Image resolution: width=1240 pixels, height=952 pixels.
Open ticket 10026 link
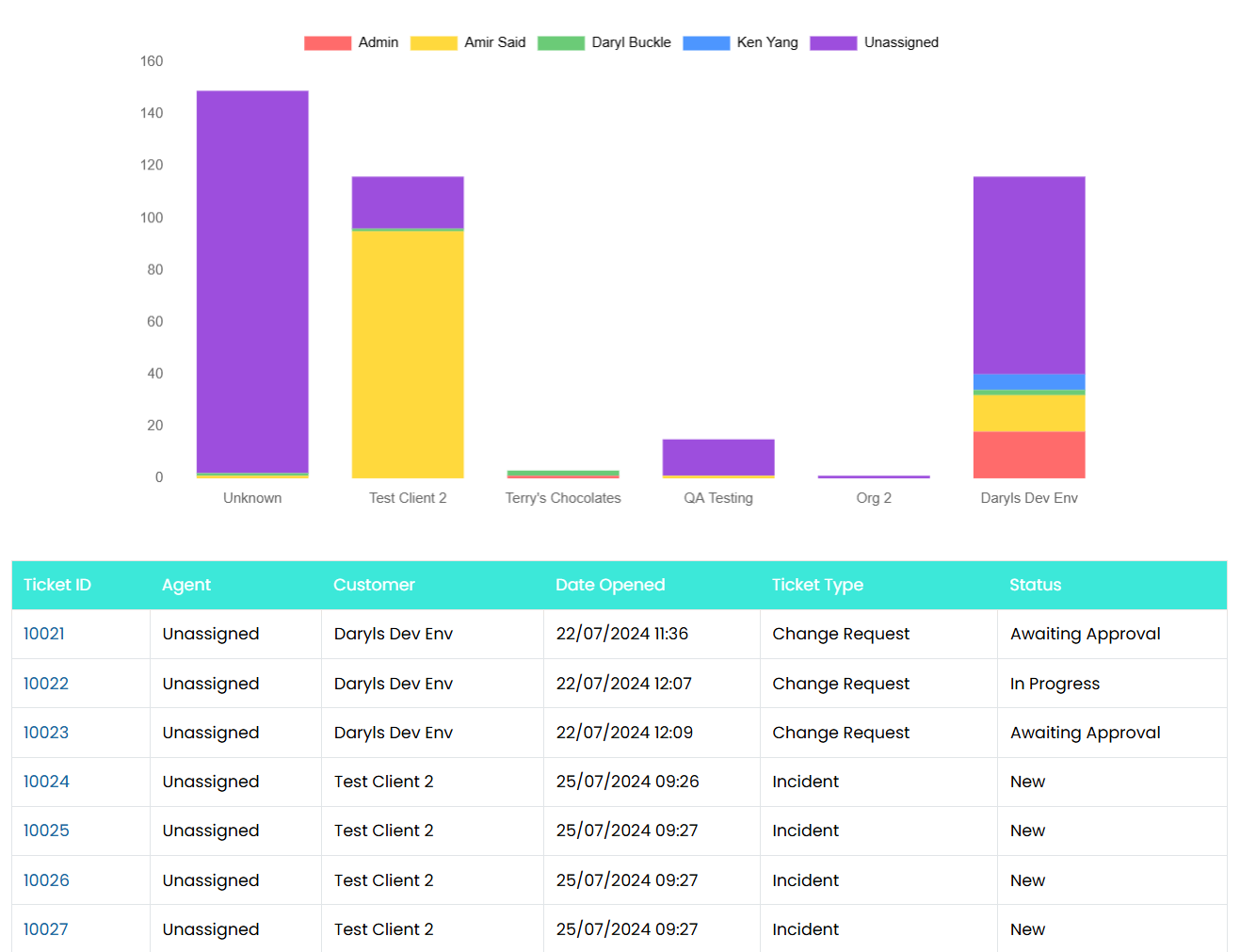point(46,880)
